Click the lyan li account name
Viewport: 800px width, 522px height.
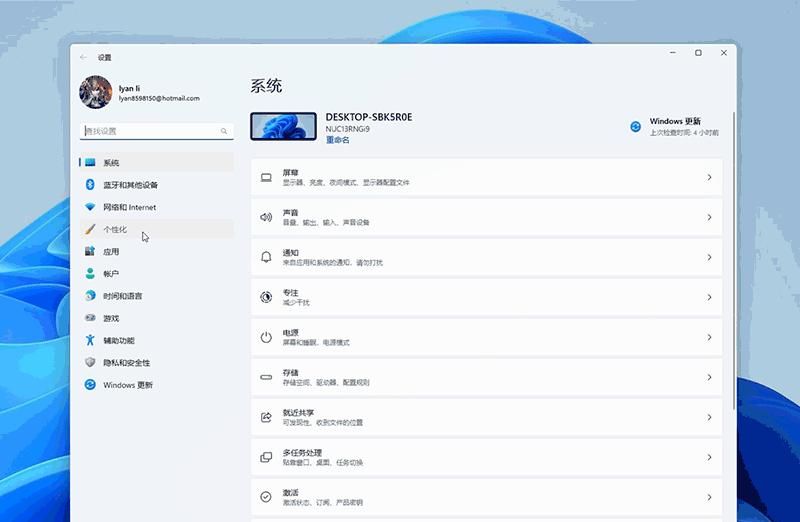tap(130, 88)
